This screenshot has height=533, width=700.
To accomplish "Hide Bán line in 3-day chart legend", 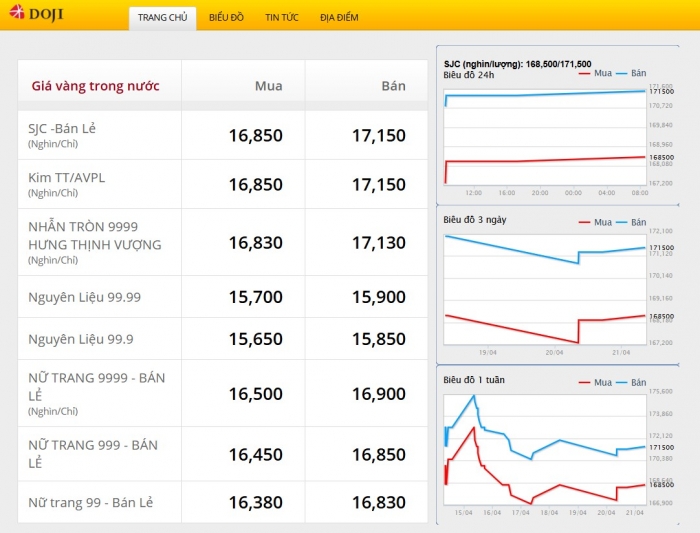I will [632, 222].
